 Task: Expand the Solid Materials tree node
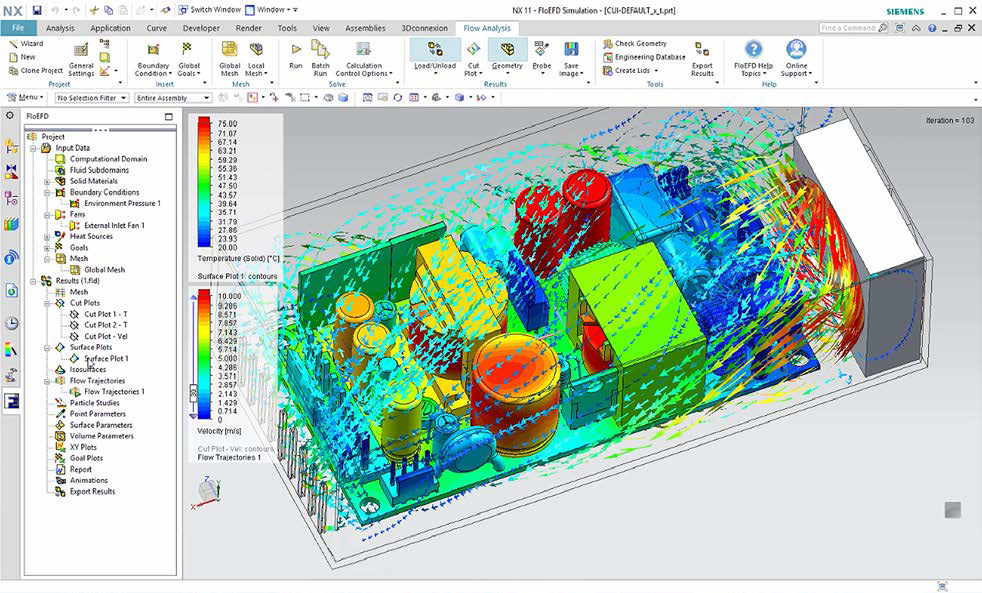pos(47,181)
